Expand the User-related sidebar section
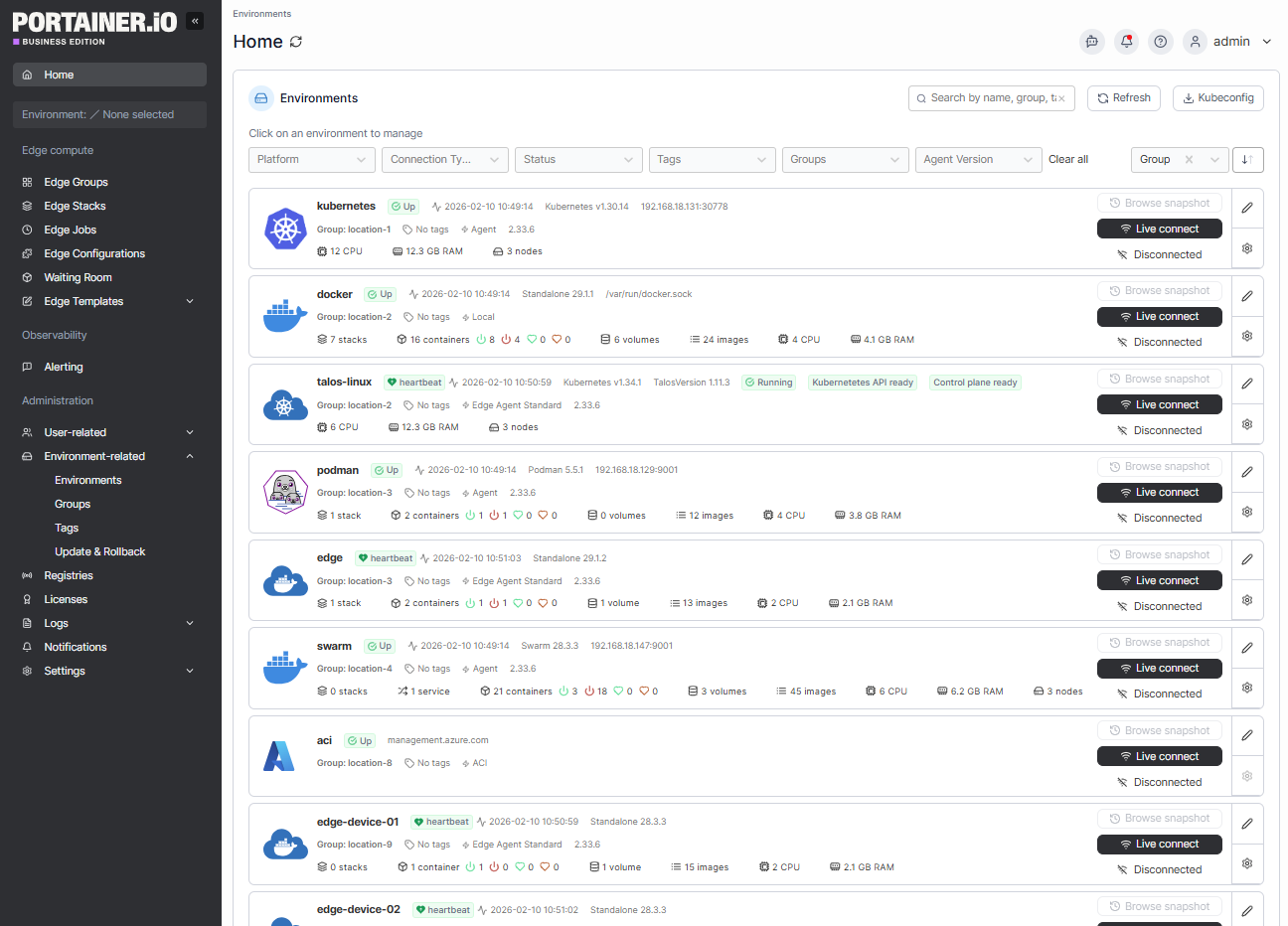The height and width of the screenshot is (926, 1288). (x=190, y=432)
